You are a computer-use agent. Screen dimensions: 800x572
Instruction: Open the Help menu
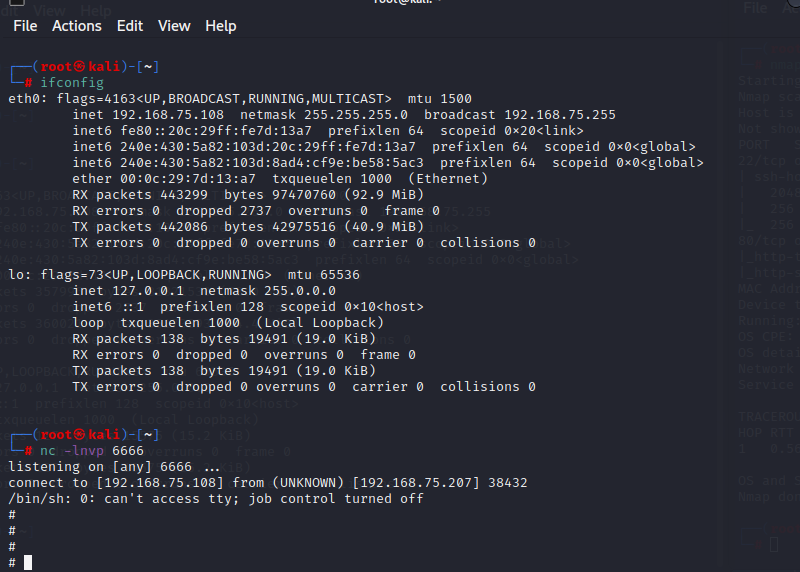[x=220, y=26]
